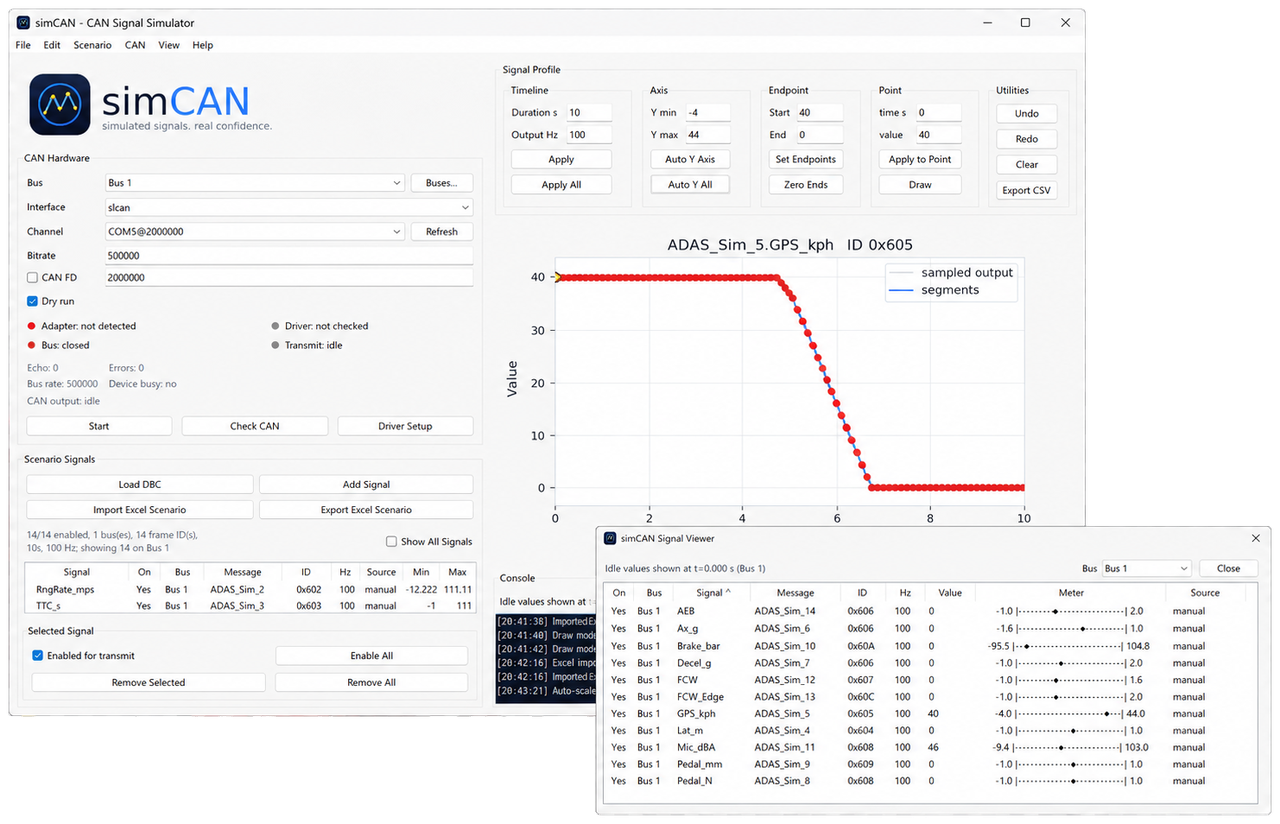Click Zero Ends button
Viewport: 1280px width, 824px height.
[x=806, y=185]
